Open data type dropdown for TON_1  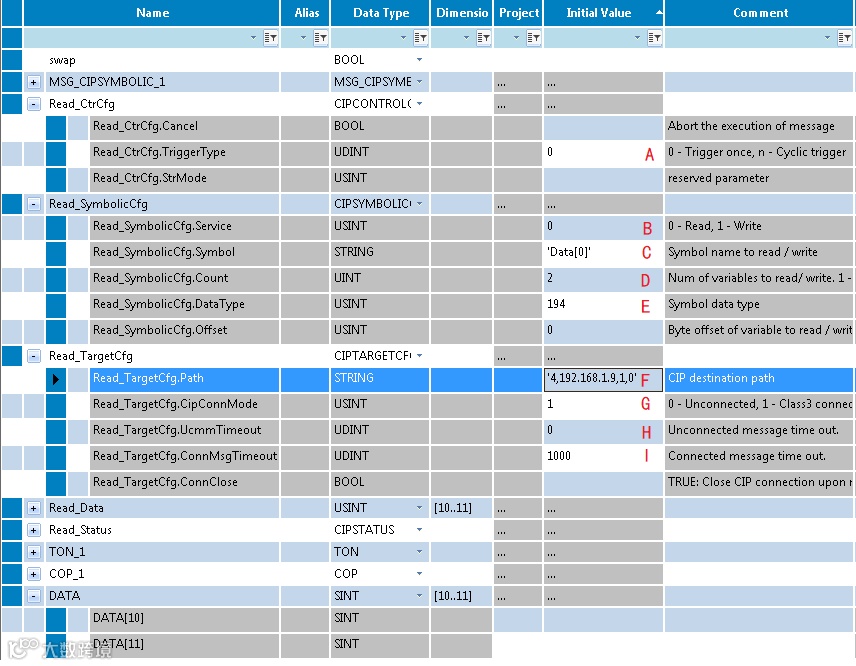click(x=419, y=552)
